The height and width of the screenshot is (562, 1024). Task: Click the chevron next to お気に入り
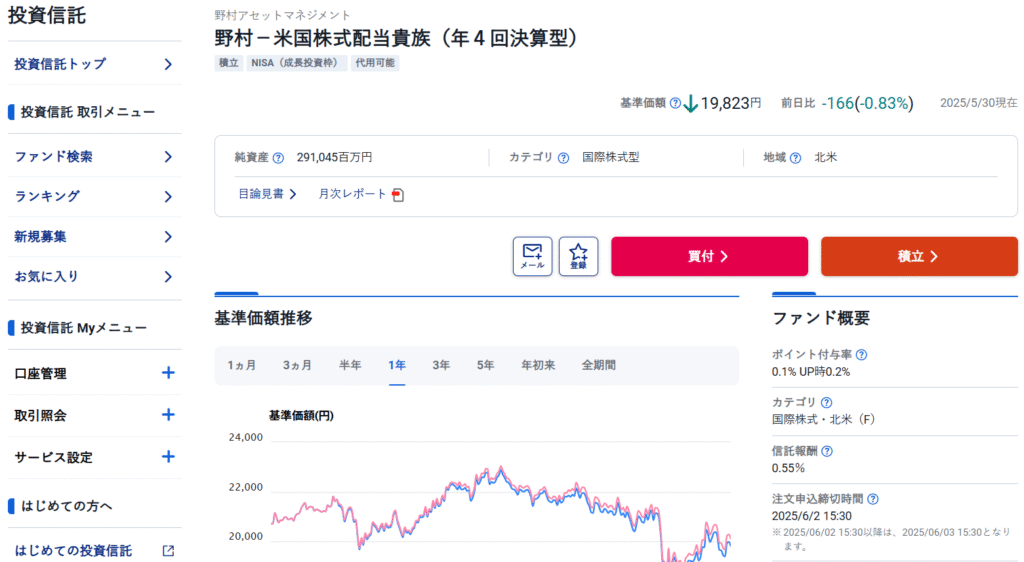click(168, 277)
